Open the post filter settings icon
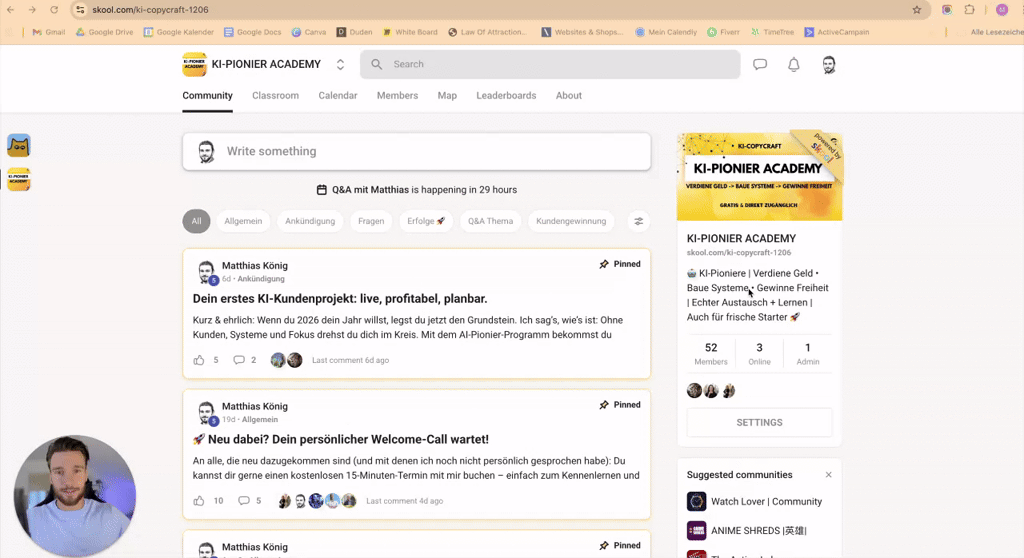This screenshot has width=1024, height=558. [639, 222]
